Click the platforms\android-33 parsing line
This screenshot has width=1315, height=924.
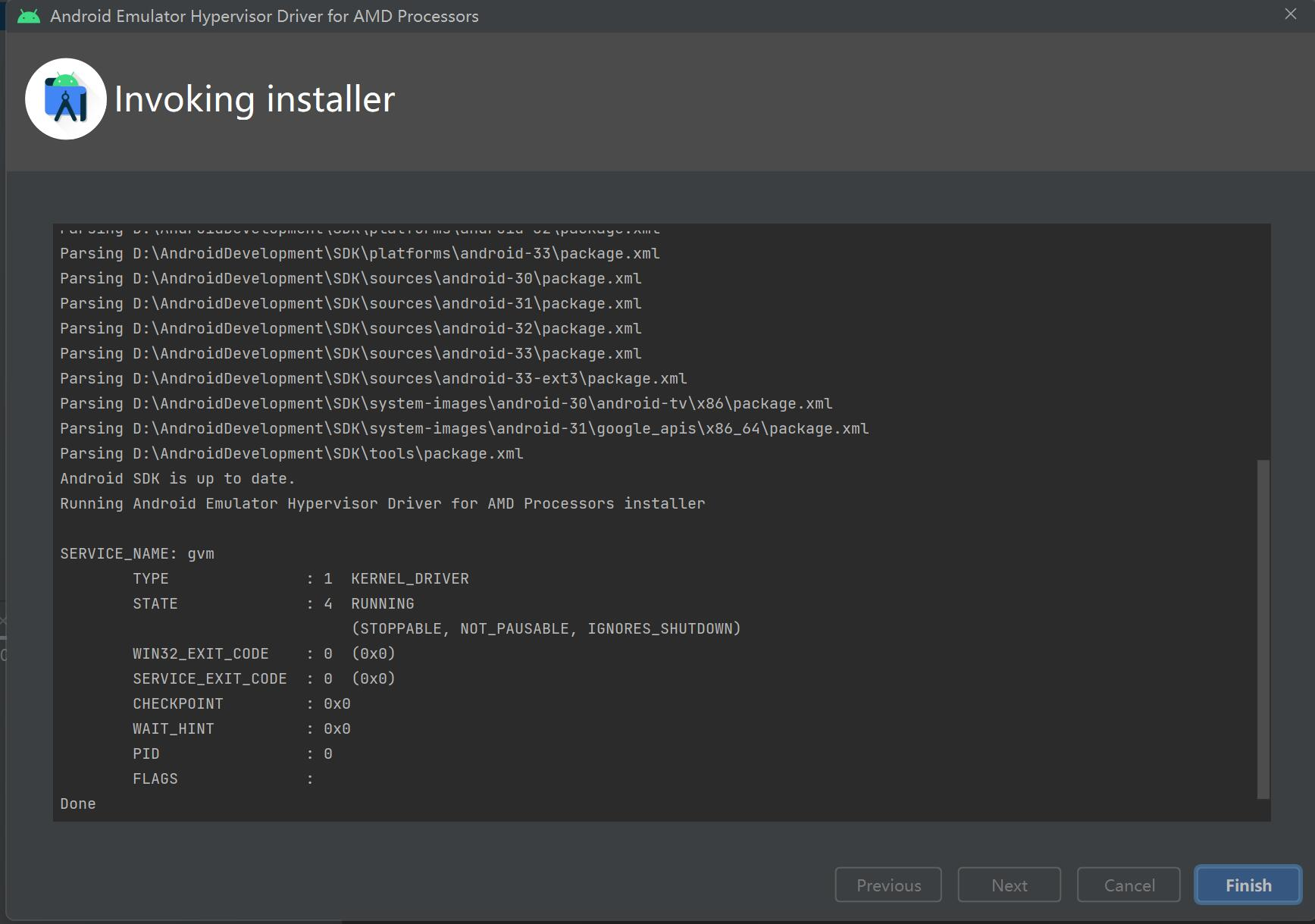point(360,253)
